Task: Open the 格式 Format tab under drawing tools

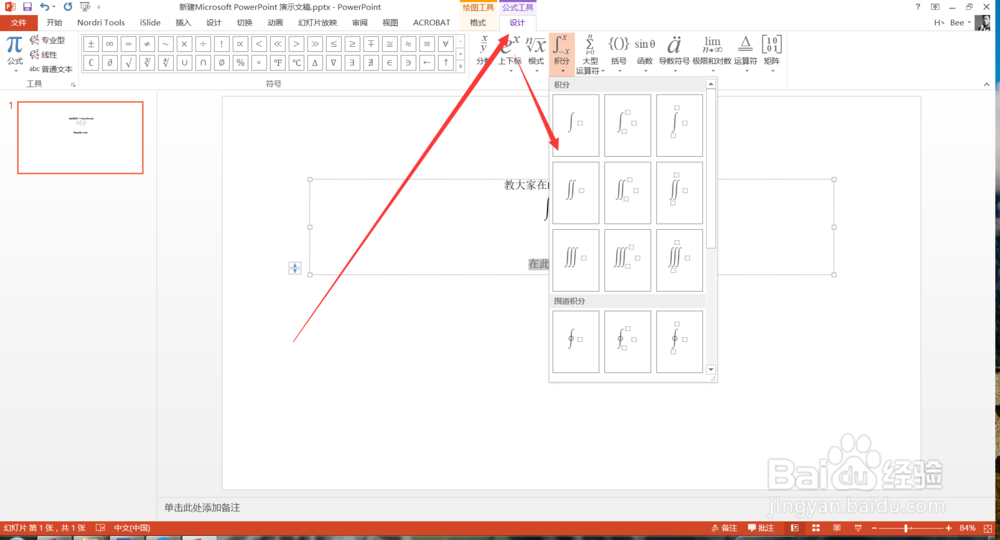Action: click(478, 22)
